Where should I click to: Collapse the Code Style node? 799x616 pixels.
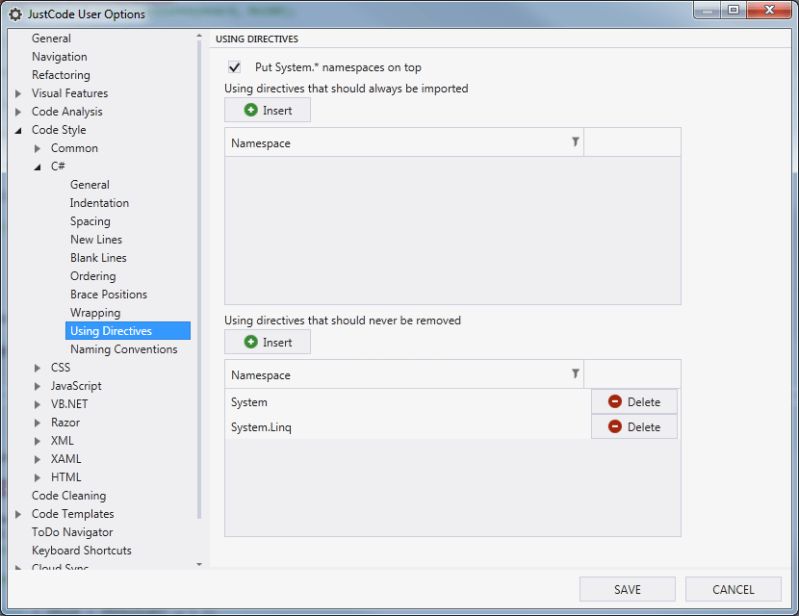18,130
